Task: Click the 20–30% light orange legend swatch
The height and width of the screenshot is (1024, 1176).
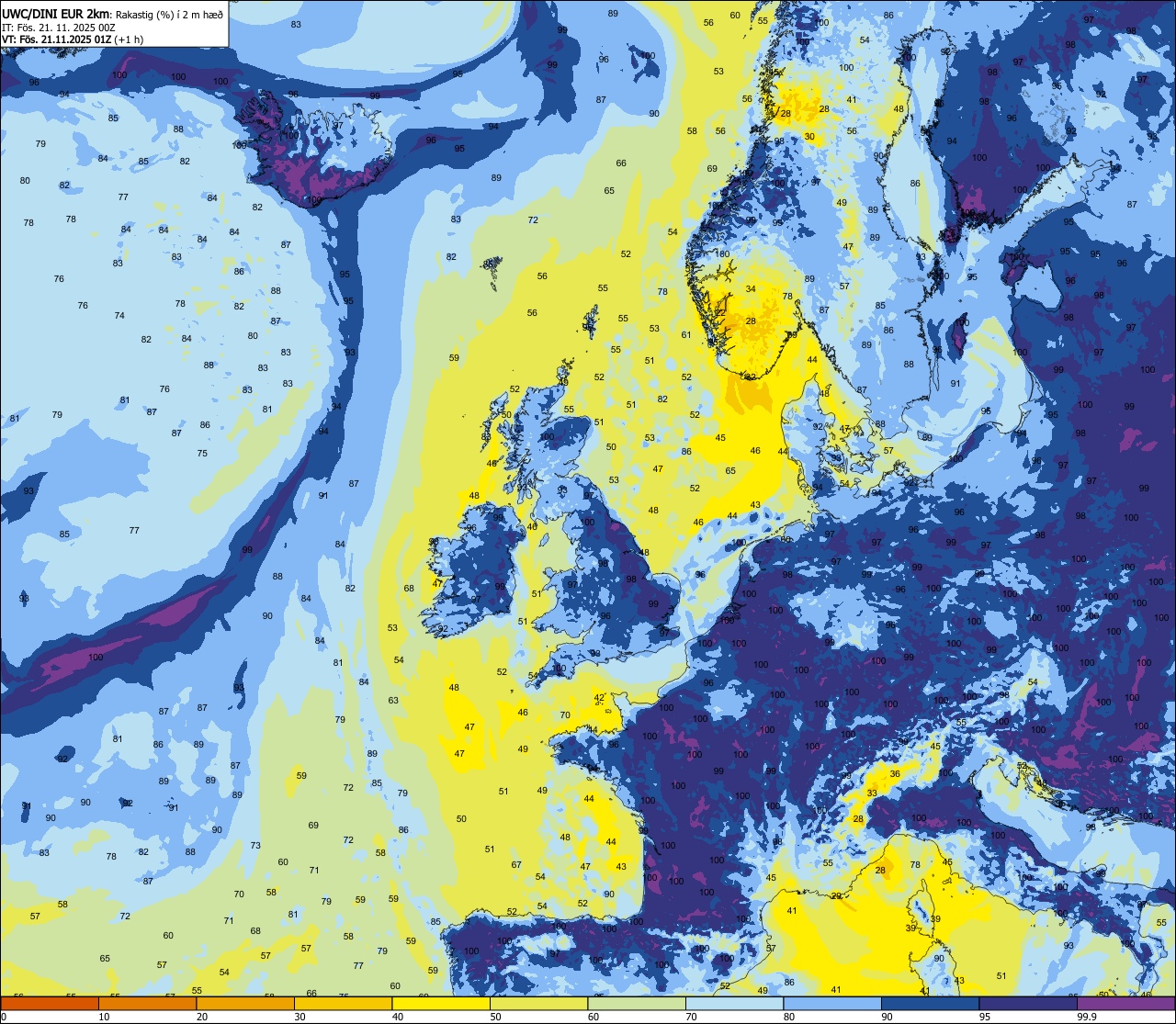Action: pos(245,1003)
